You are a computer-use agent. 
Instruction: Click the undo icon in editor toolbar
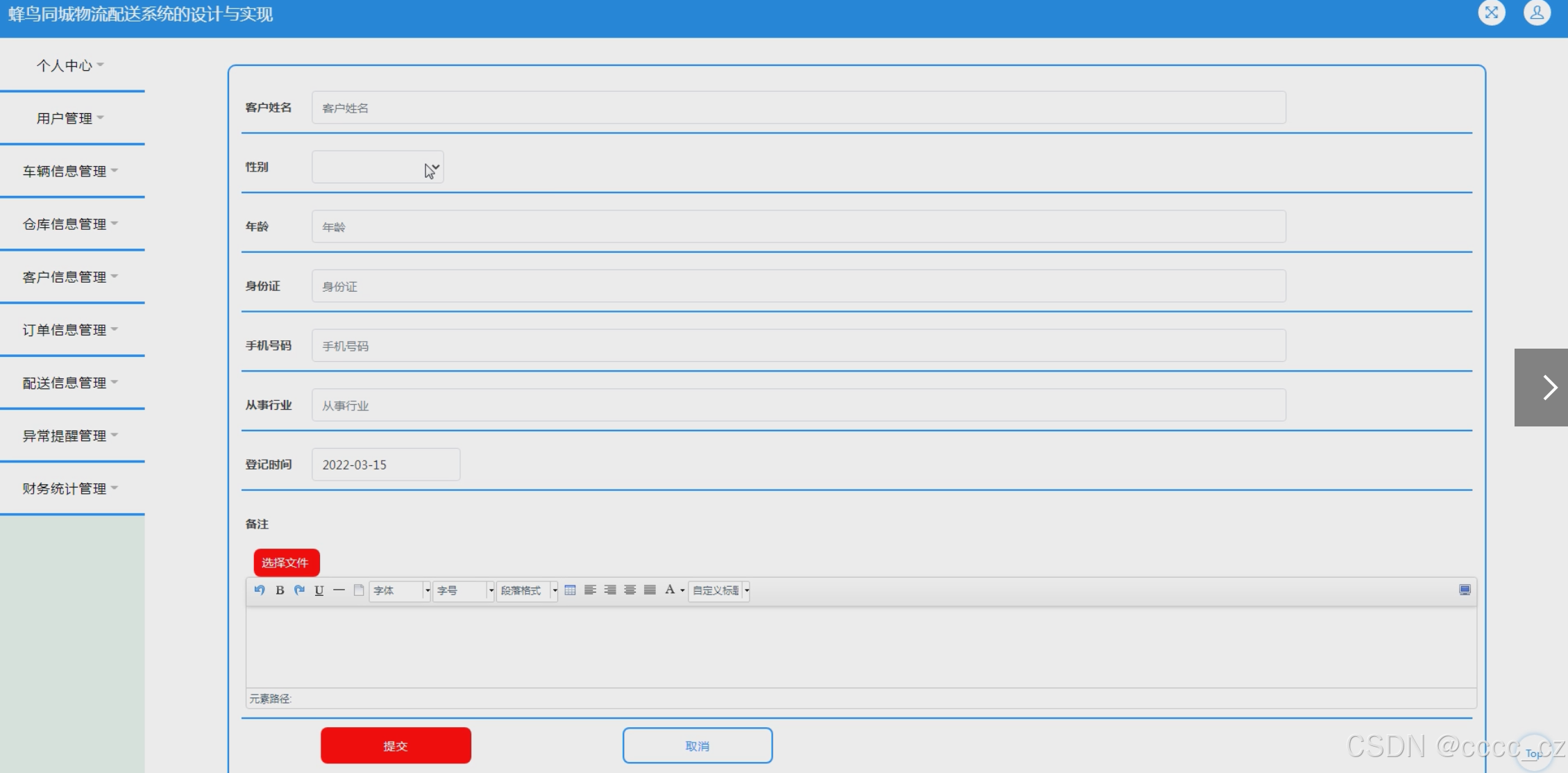[x=260, y=590]
